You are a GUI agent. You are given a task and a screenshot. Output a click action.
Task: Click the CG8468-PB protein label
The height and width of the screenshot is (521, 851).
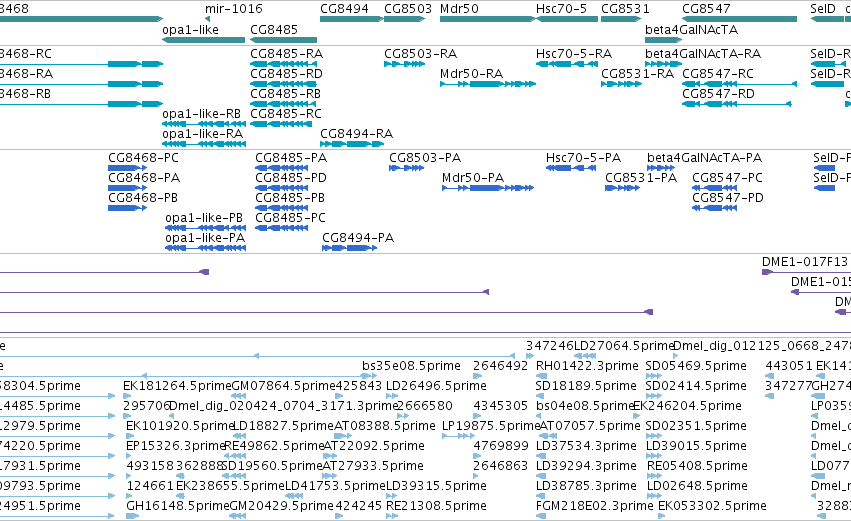(143, 198)
